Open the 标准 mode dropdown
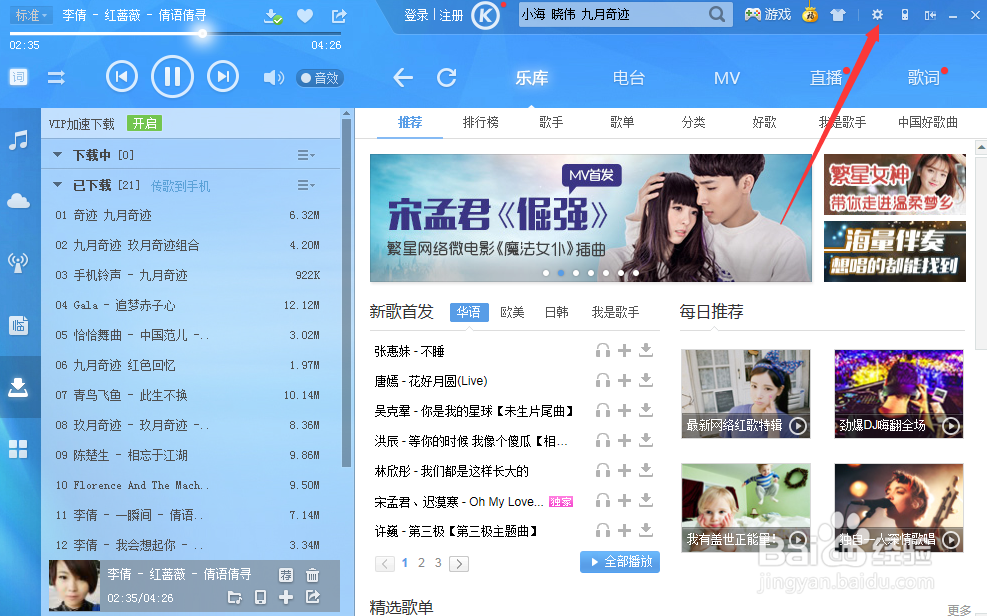The image size is (987, 616). tap(30, 15)
